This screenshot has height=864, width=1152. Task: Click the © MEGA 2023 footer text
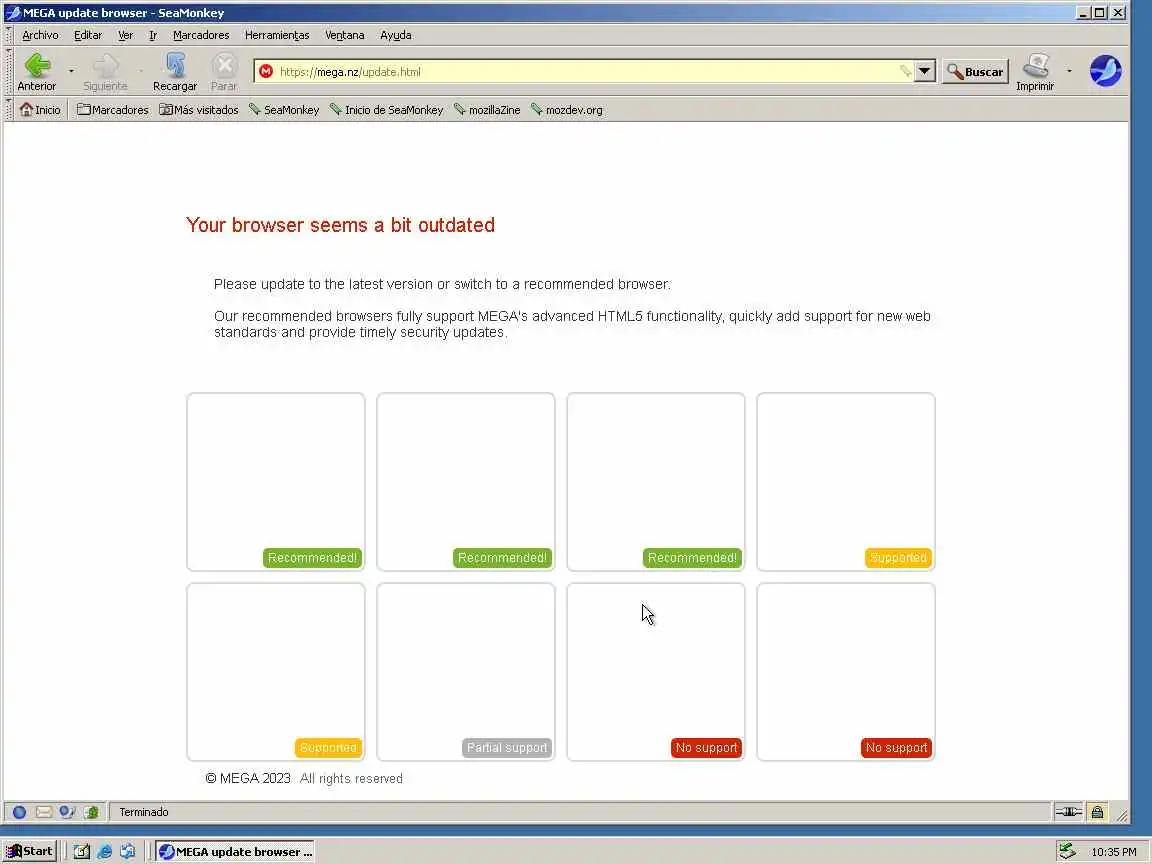click(248, 778)
